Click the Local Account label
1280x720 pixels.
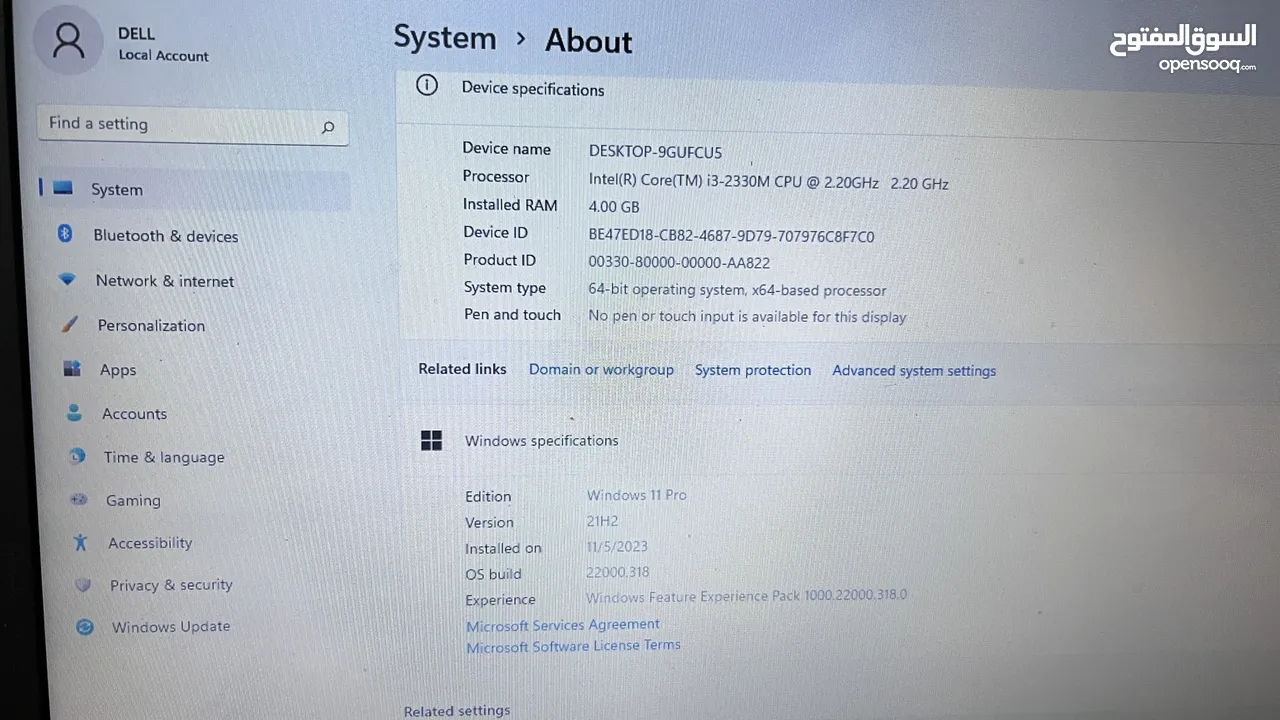[163, 56]
